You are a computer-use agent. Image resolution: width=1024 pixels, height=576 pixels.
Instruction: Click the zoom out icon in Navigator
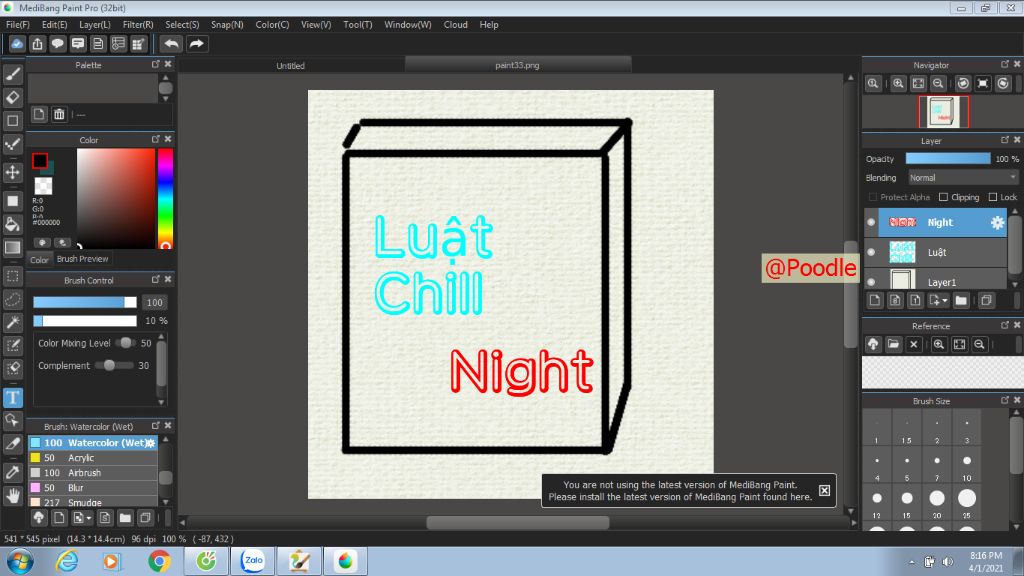[x=938, y=84]
